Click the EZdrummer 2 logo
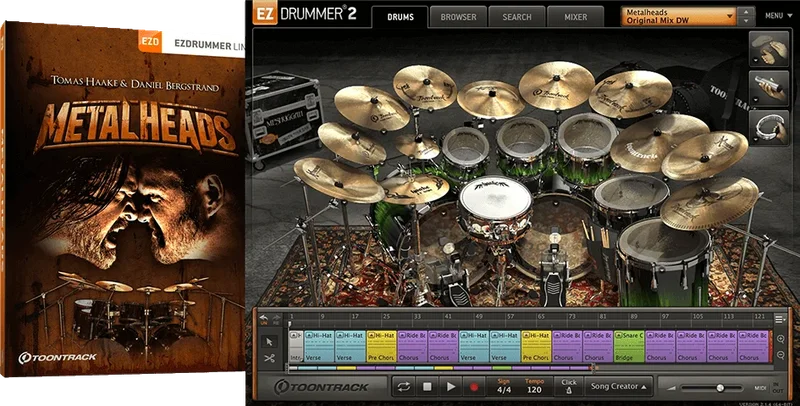Viewport: 800px width, 406px height. pos(304,14)
